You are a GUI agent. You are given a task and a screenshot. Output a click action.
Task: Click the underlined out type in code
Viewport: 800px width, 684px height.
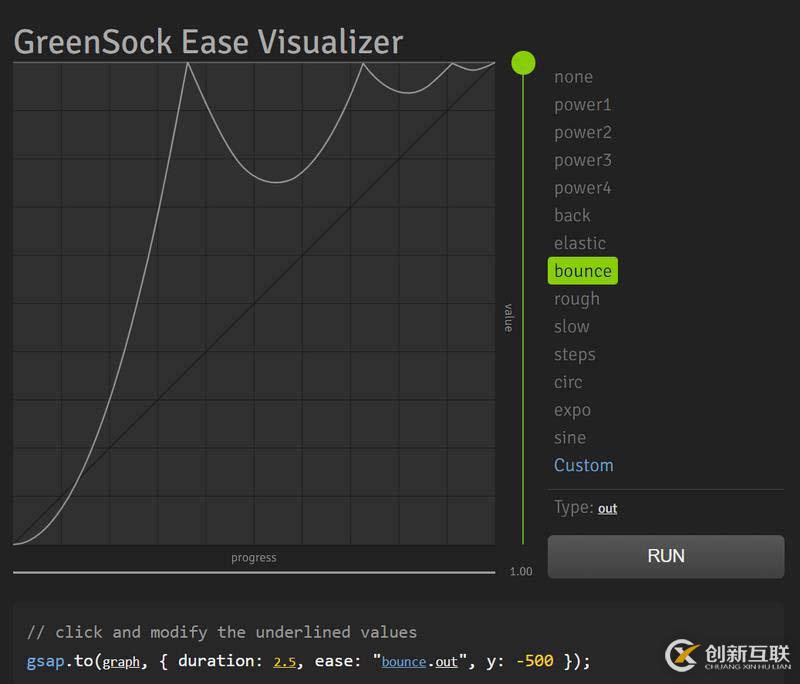pos(446,662)
